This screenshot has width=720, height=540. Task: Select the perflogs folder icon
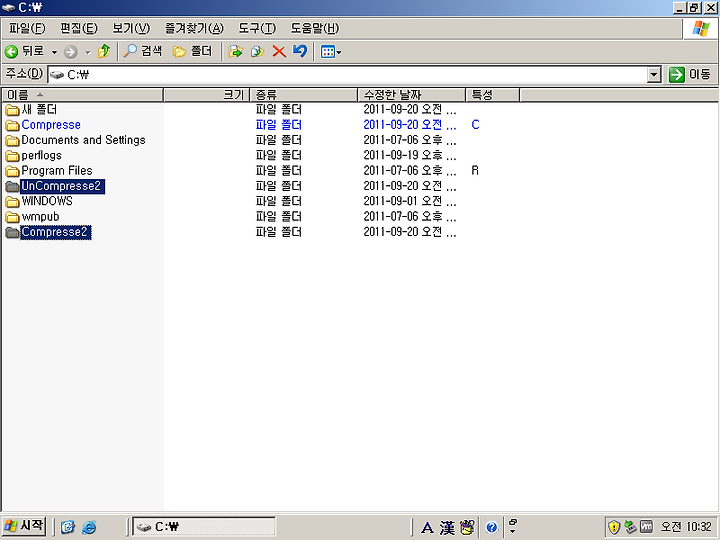click(12, 156)
